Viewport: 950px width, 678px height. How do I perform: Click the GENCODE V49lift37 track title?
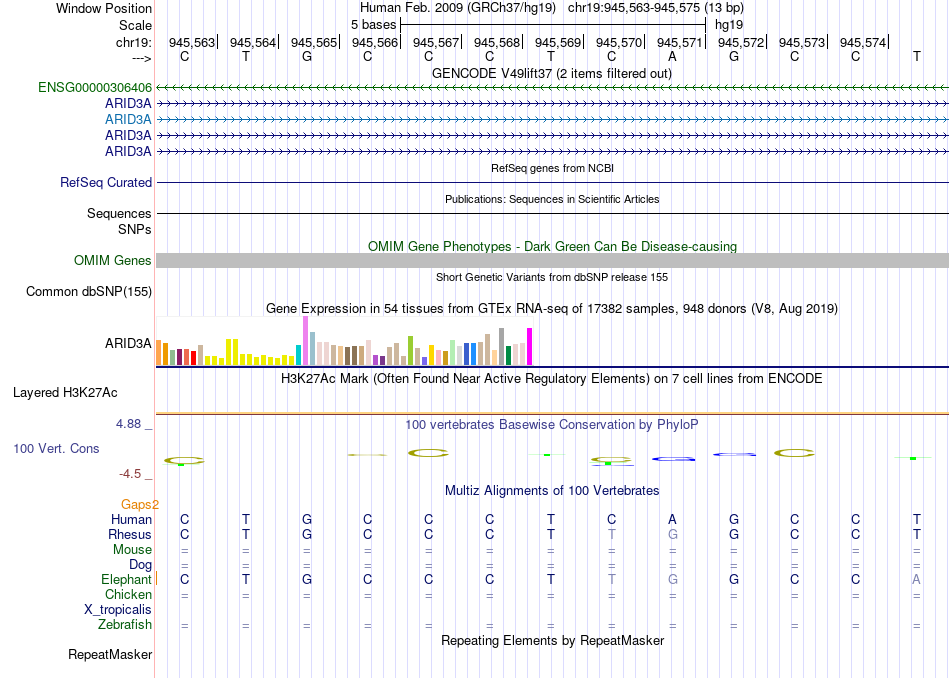coord(552,73)
